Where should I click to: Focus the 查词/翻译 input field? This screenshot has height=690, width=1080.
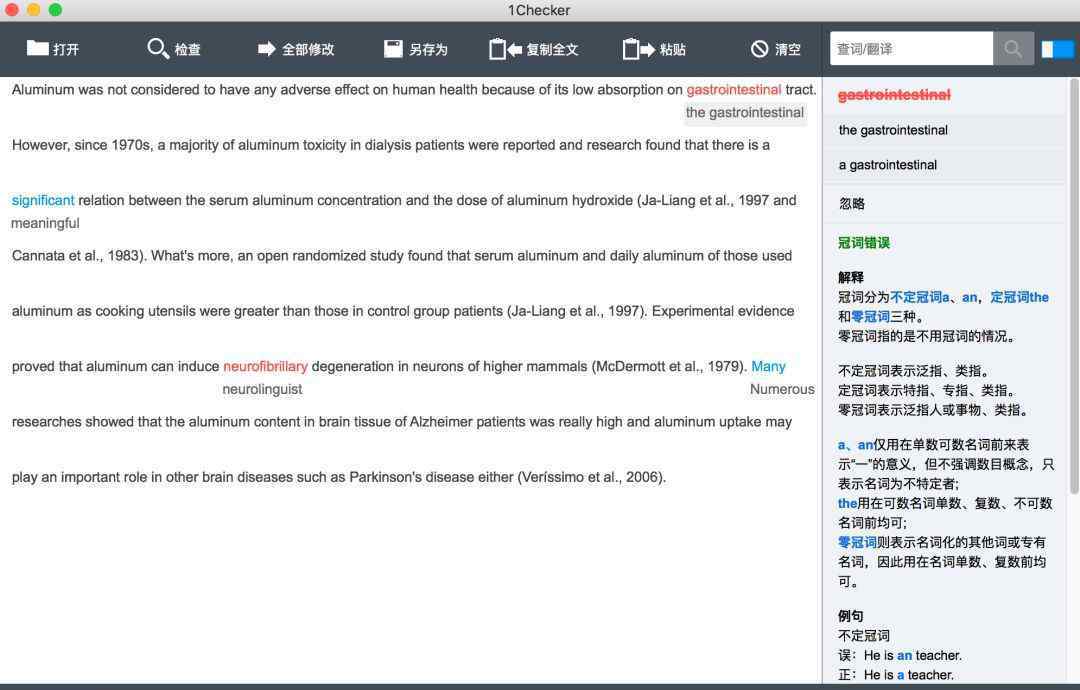click(x=911, y=48)
